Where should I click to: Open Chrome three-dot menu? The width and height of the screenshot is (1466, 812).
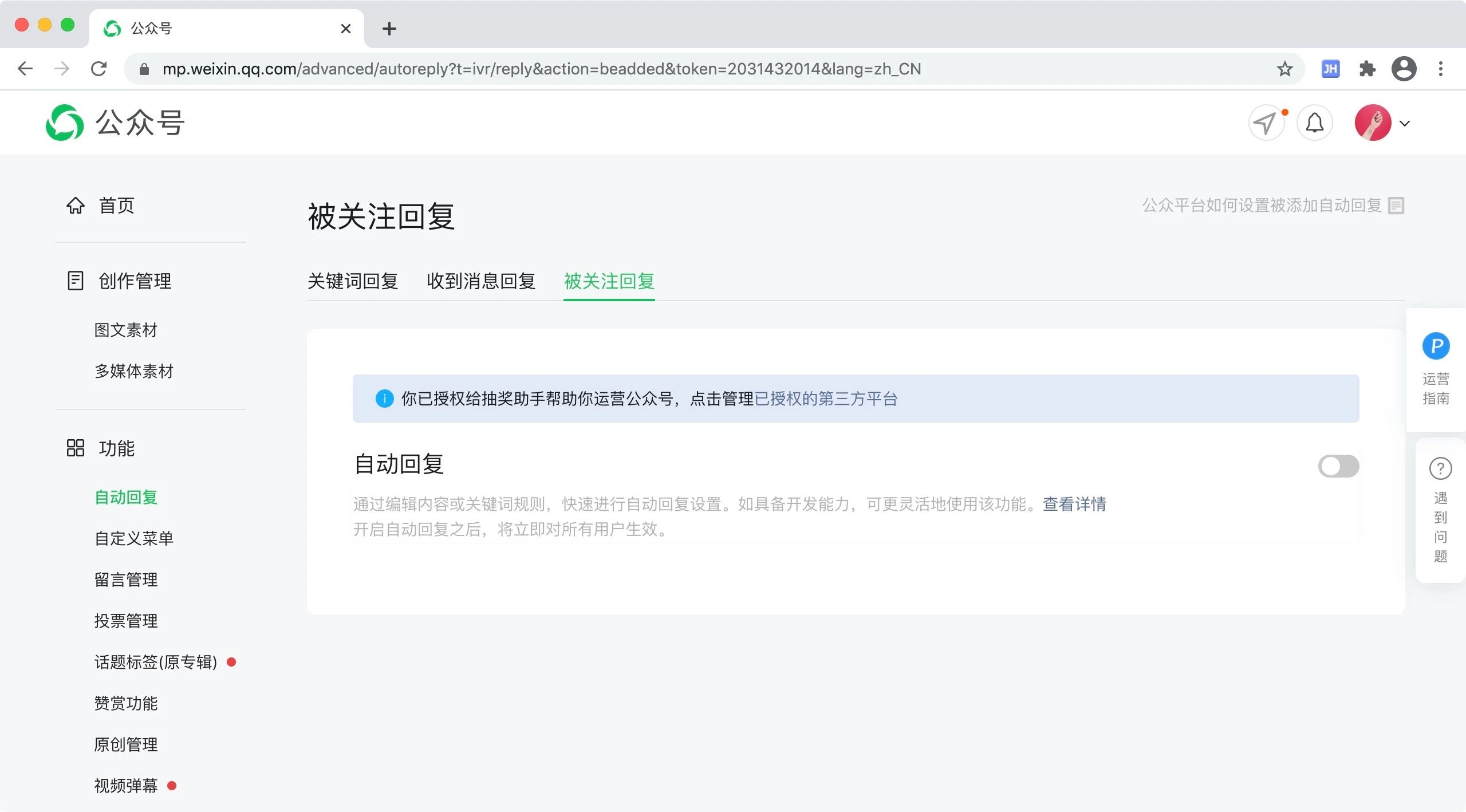(1440, 69)
